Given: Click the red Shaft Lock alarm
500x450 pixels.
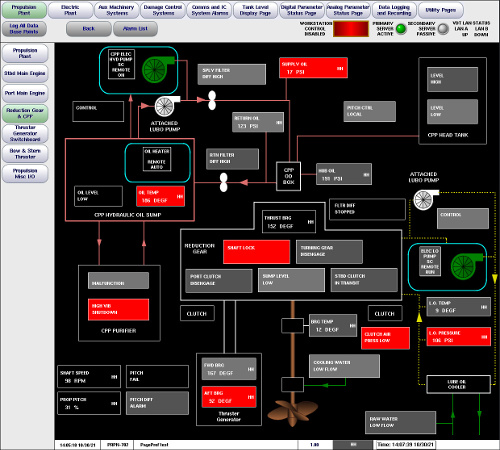Looking at the screenshot, I should click(x=256, y=252).
